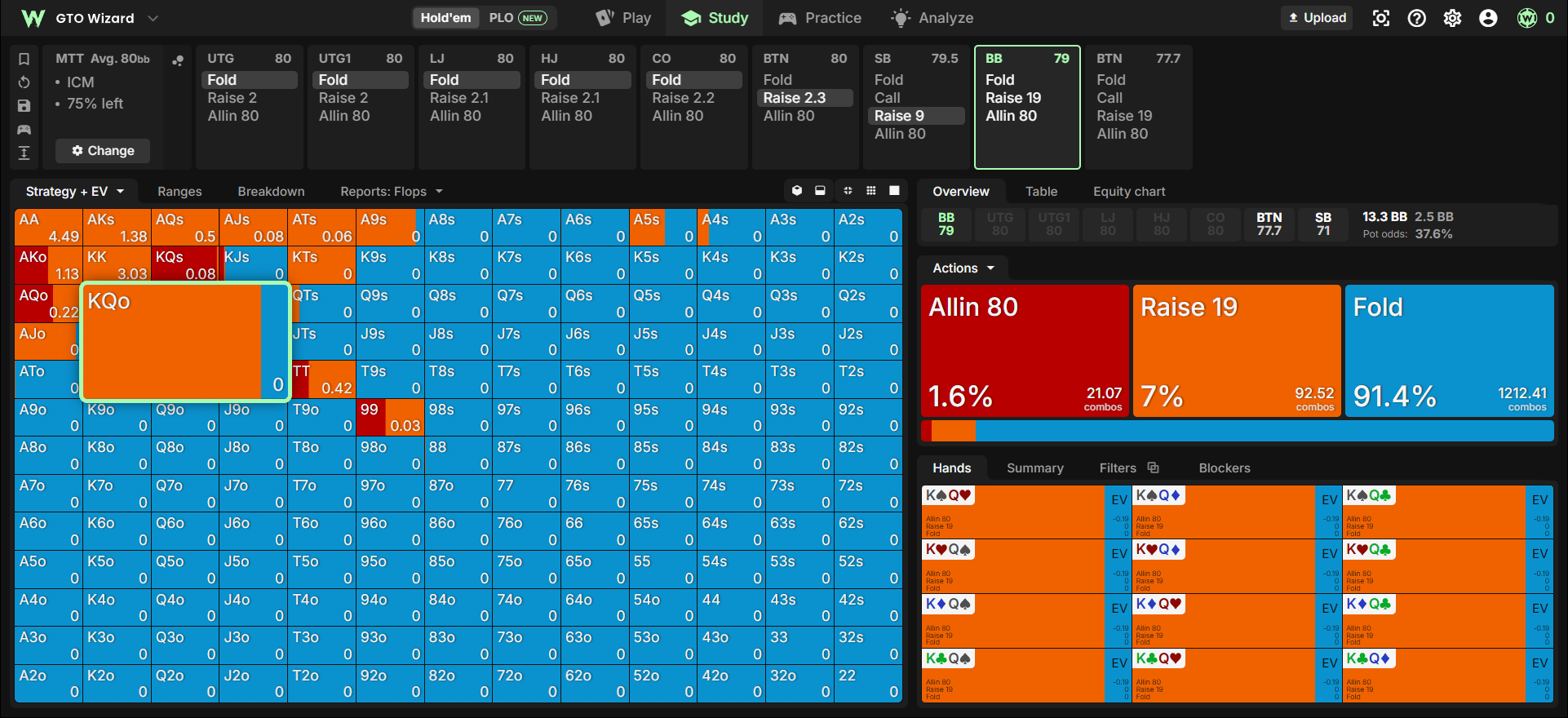Click the four-corner collapse view icon
Screen dimensions: 1568x718
click(x=848, y=191)
